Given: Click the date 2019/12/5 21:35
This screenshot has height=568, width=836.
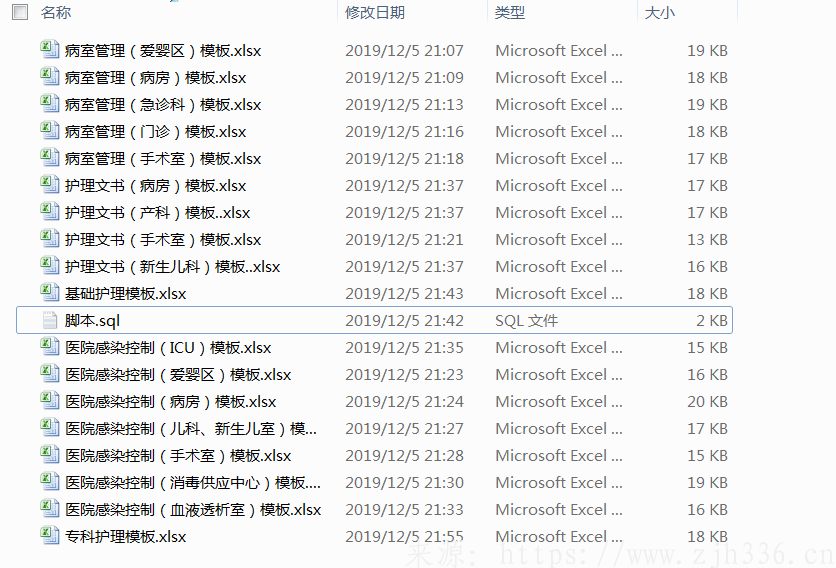Looking at the screenshot, I should coord(404,348).
